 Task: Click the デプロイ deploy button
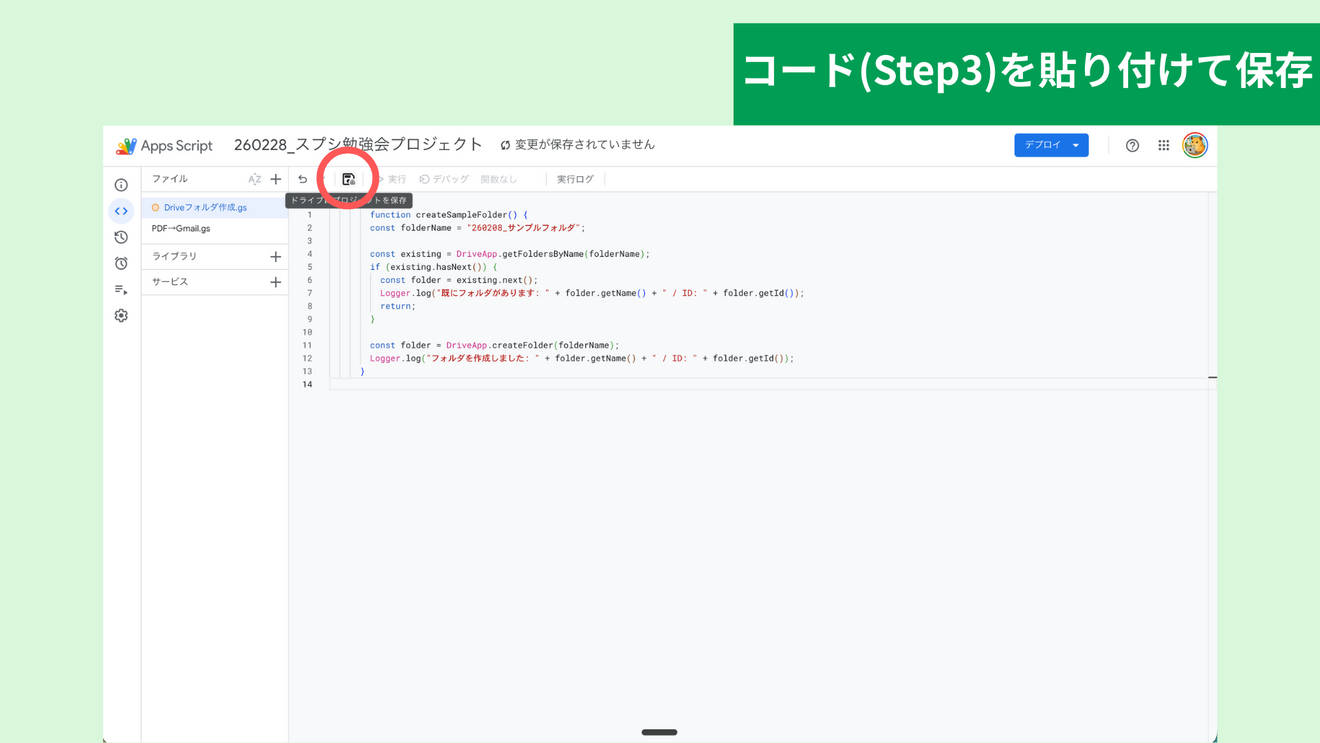[1042, 145]
